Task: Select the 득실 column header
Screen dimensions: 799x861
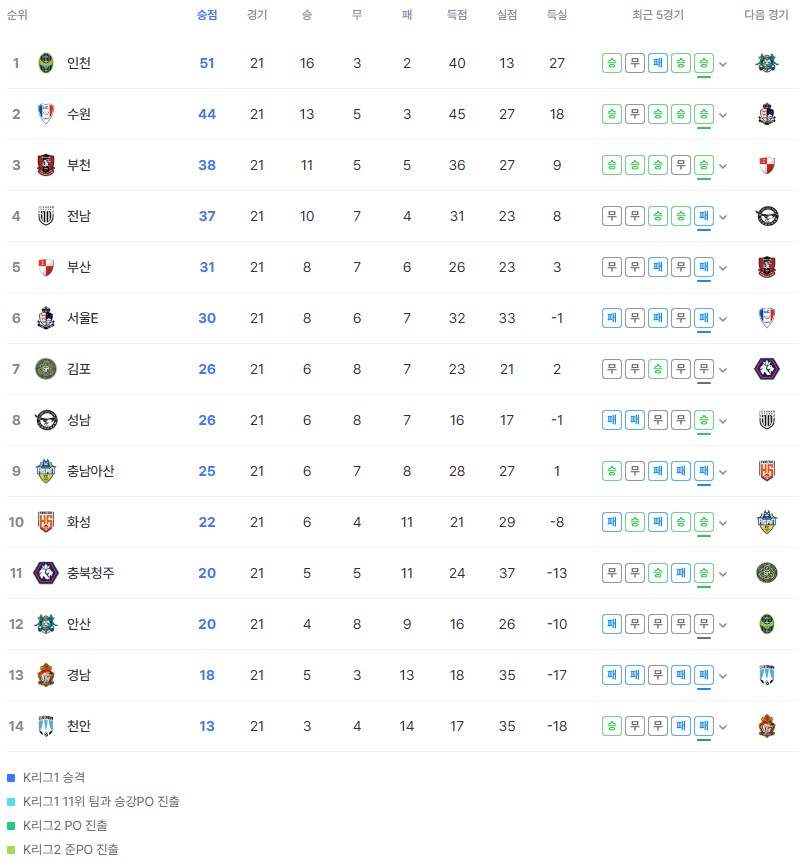Action: (x=557, y=15)
